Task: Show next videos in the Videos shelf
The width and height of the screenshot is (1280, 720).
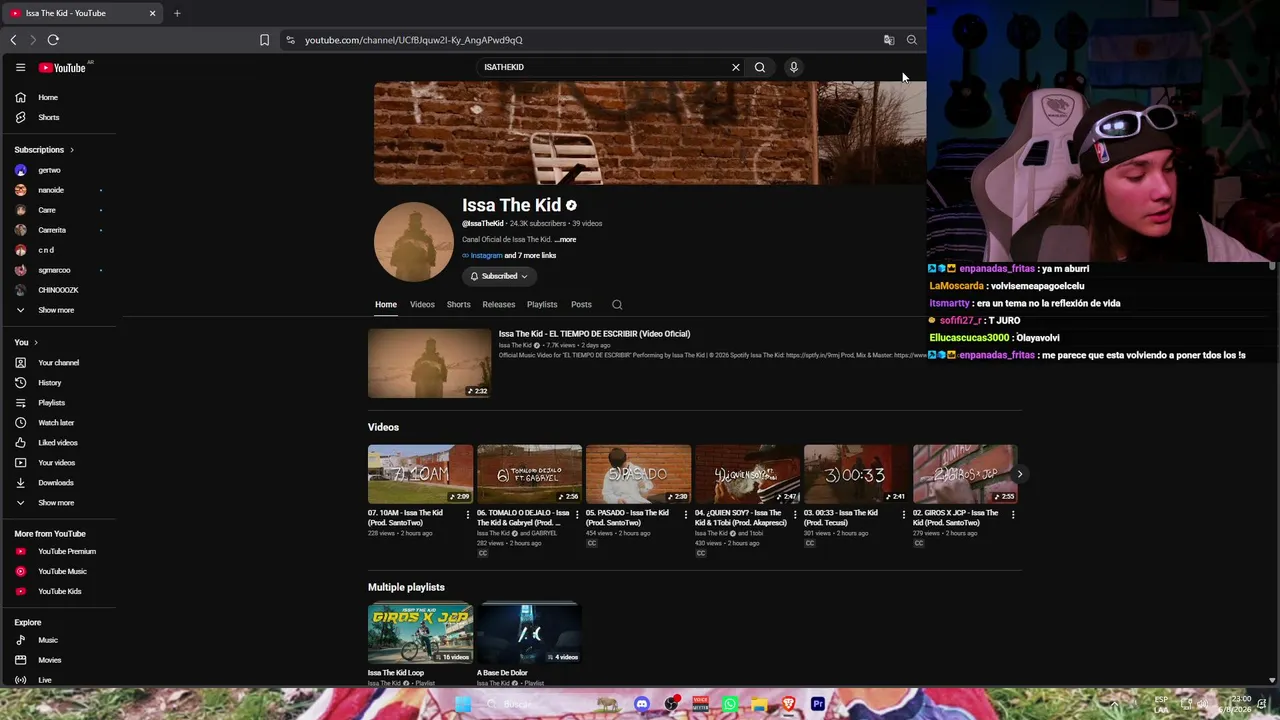Action: pos(1019,474)
